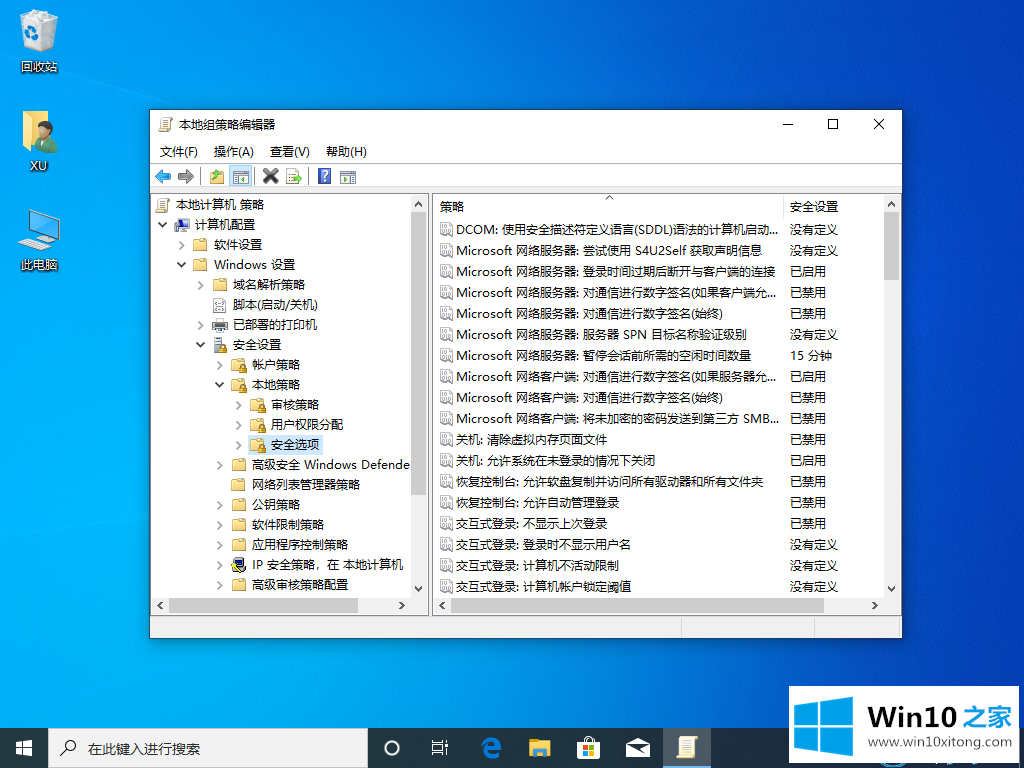Click the Show/Hide action pane icon

[x=348, y=176]
